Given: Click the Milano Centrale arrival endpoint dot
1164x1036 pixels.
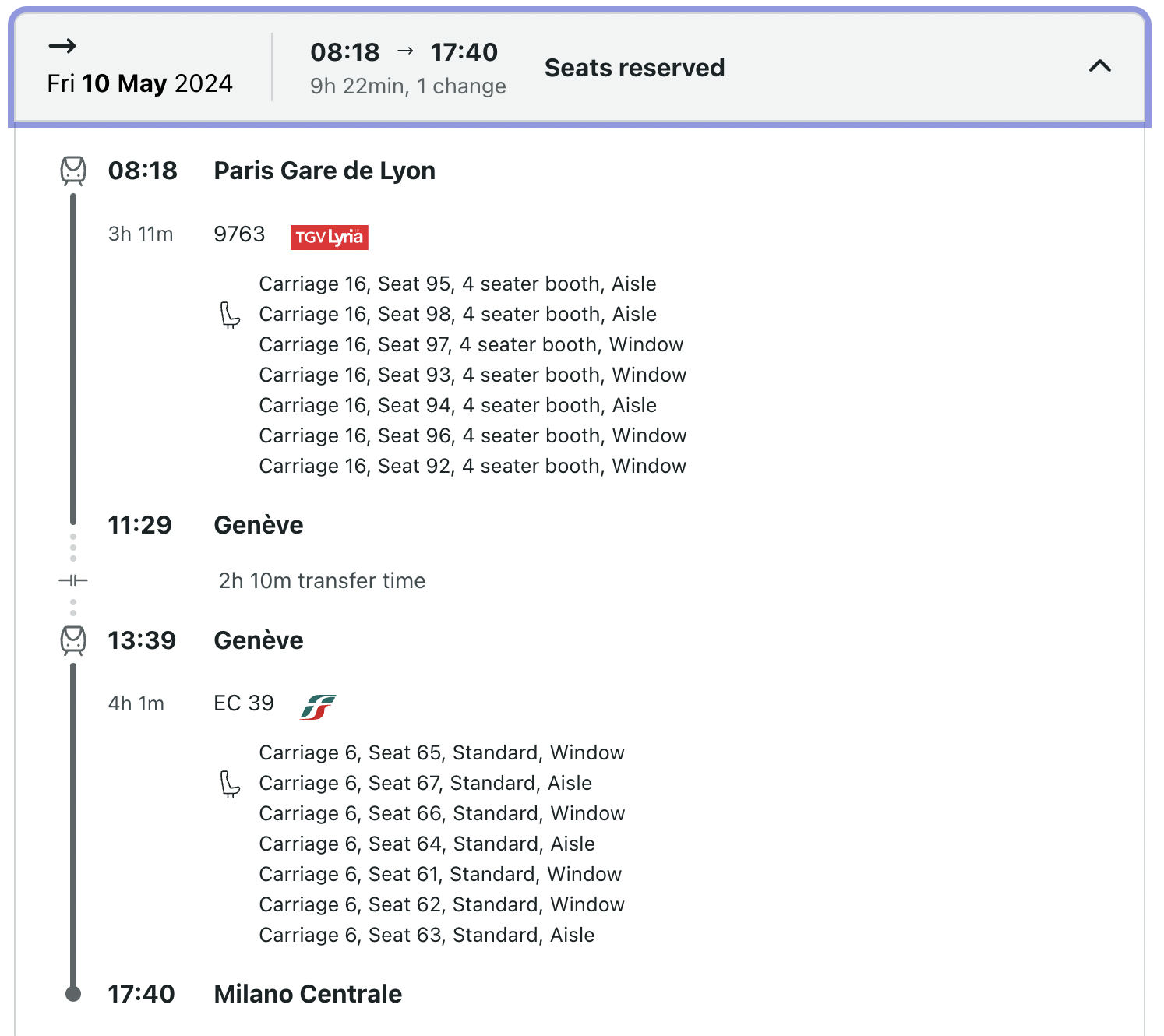Looking at the screenshot, I should click(x=73, y=994).
